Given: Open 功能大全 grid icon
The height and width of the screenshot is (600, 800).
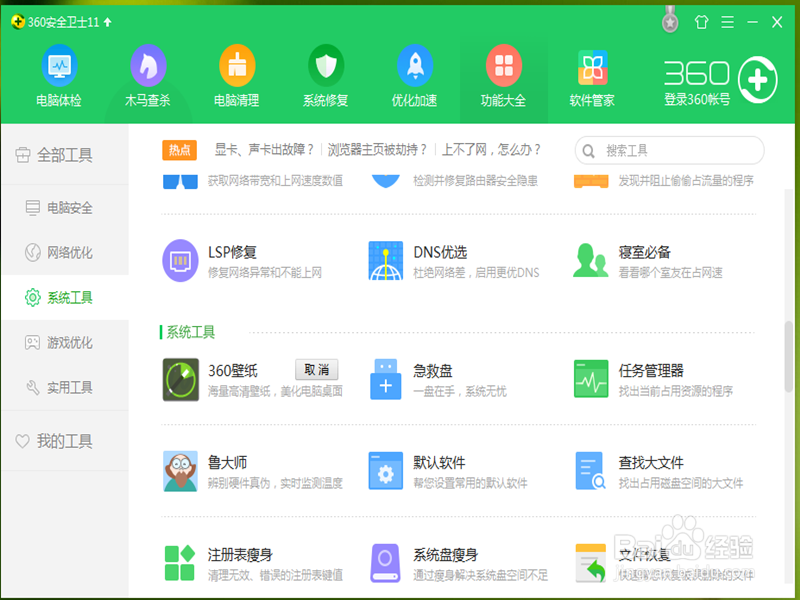Looking at the screenshot, I should point(504,65).
